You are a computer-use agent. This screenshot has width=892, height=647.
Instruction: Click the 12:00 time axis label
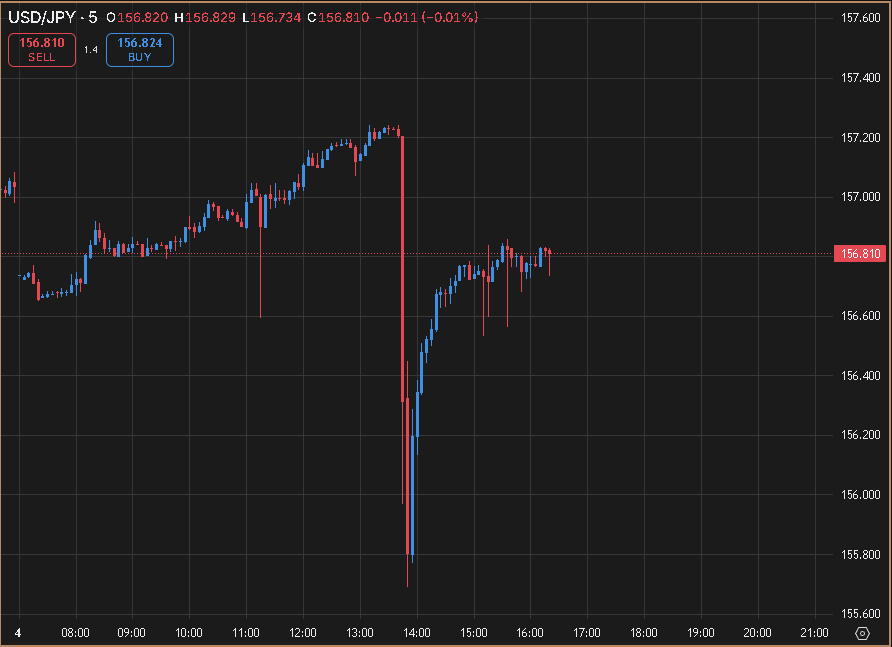303,633
